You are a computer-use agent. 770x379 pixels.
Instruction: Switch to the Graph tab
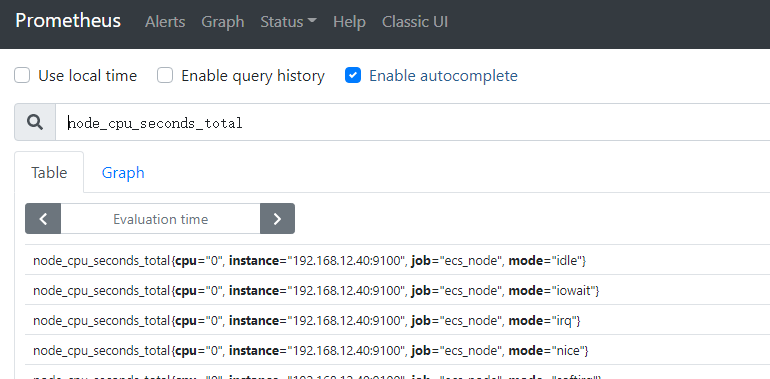(x=123, y=173)
